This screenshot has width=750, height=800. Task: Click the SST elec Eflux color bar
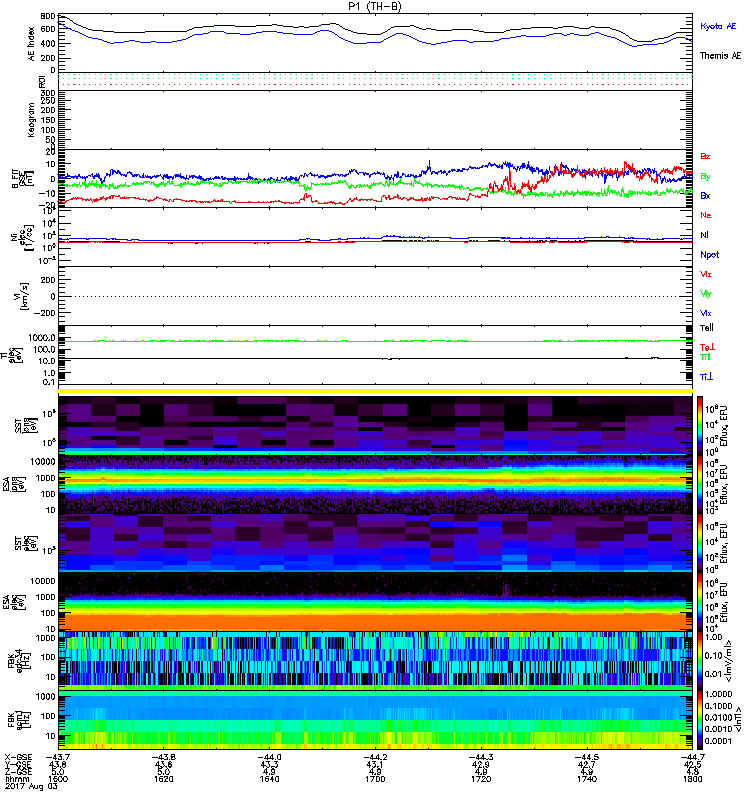[700, 543]
